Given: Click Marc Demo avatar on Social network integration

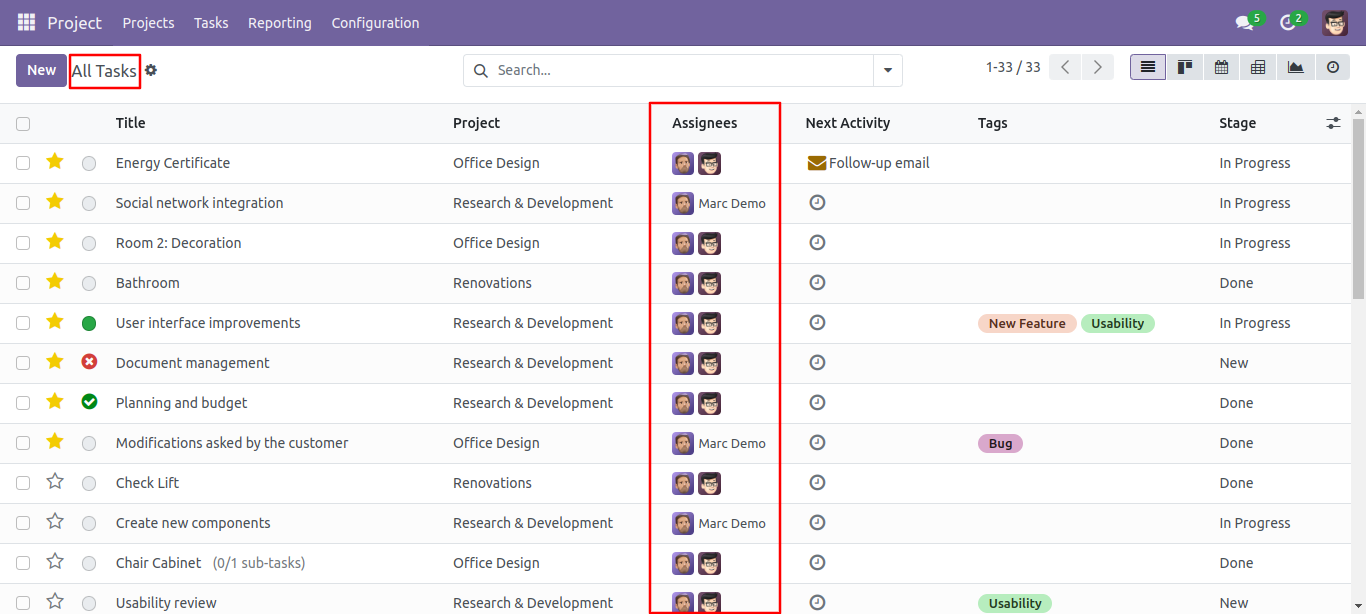Looking at the screenshot, I should click(683, 203).
